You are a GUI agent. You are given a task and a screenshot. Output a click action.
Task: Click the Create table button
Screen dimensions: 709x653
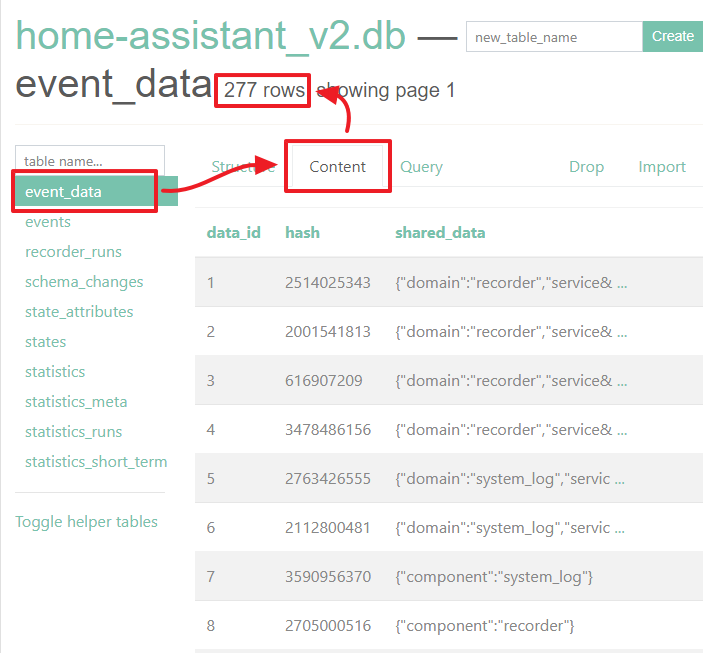coord(673,37)
